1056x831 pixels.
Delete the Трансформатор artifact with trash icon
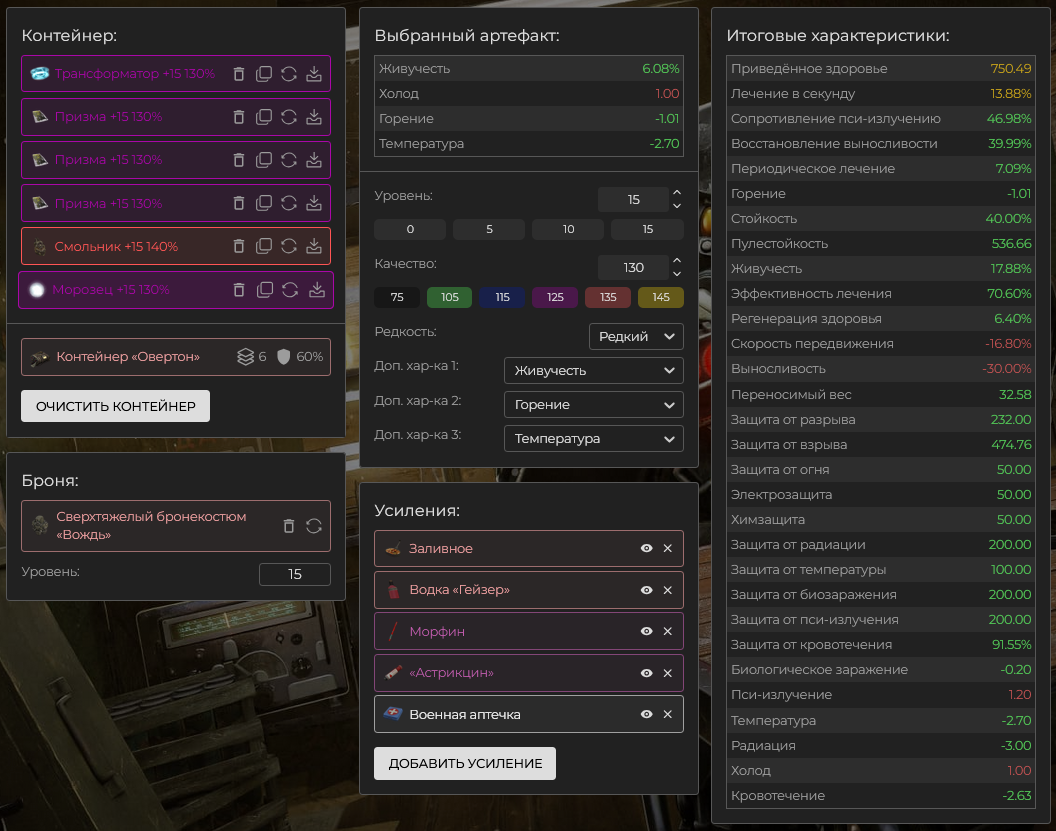click(x=238, y=74)
